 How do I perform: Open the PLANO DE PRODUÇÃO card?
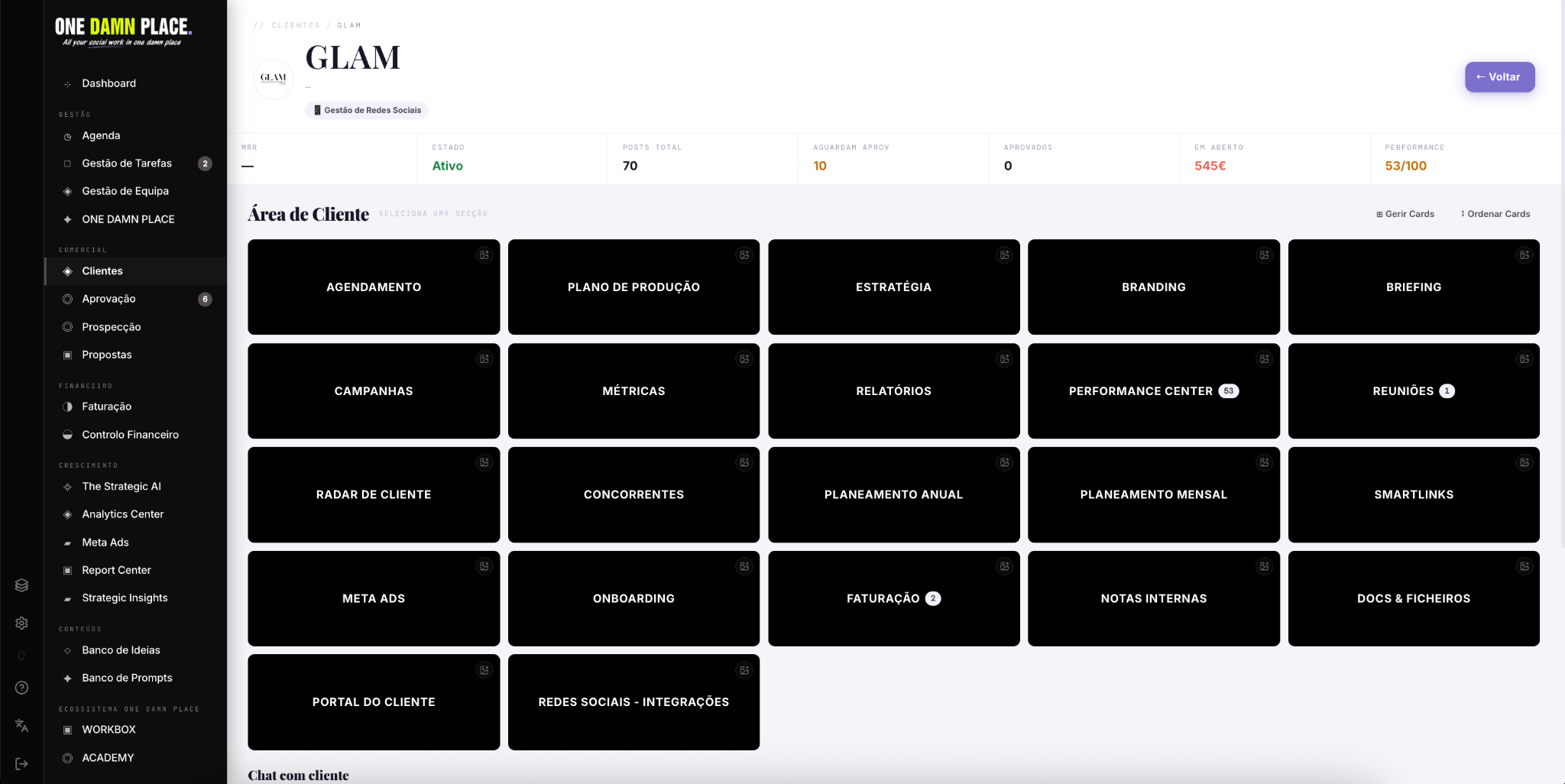click(633, 287)
